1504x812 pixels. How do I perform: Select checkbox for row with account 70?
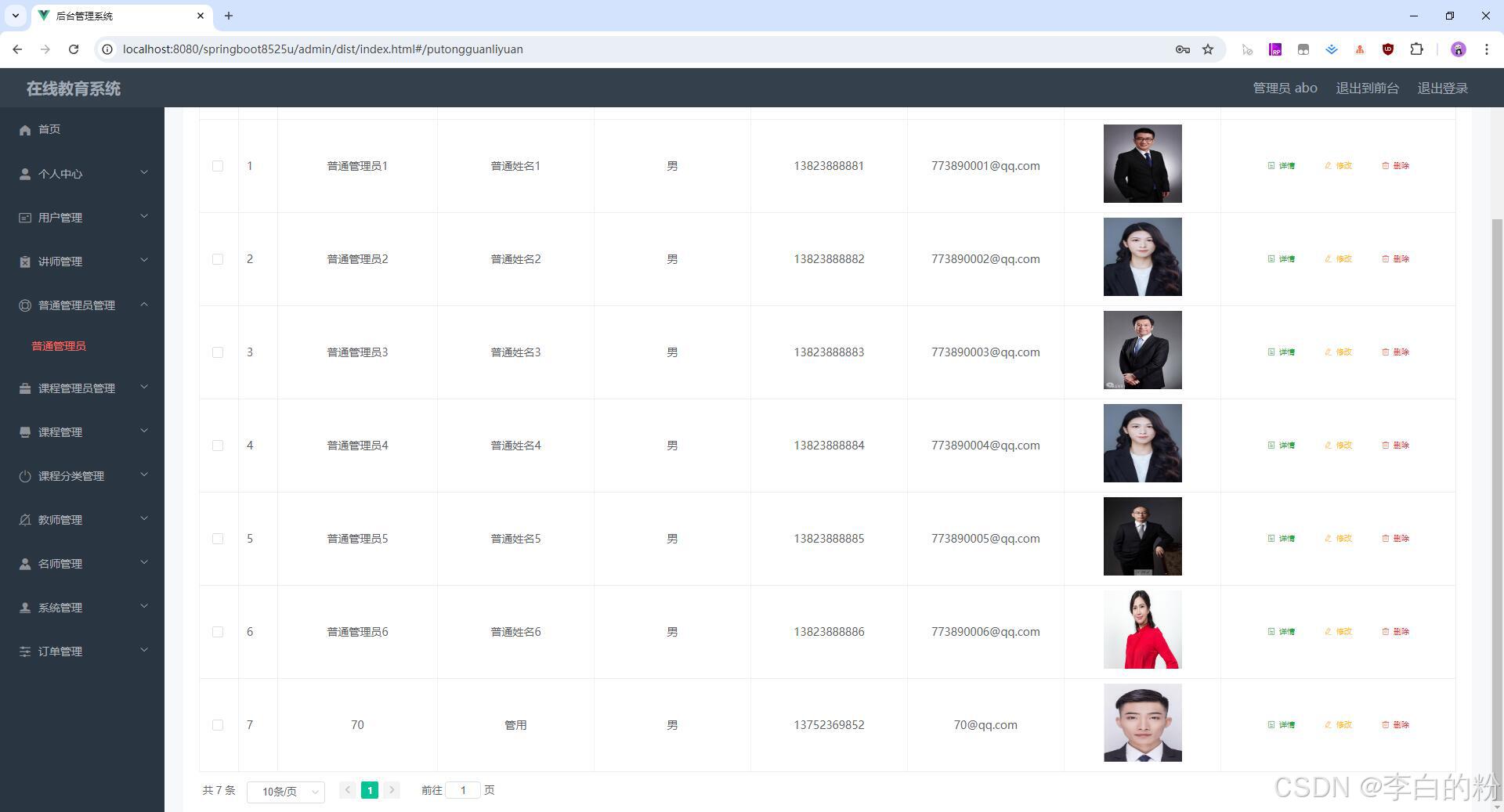click(218, 725)
